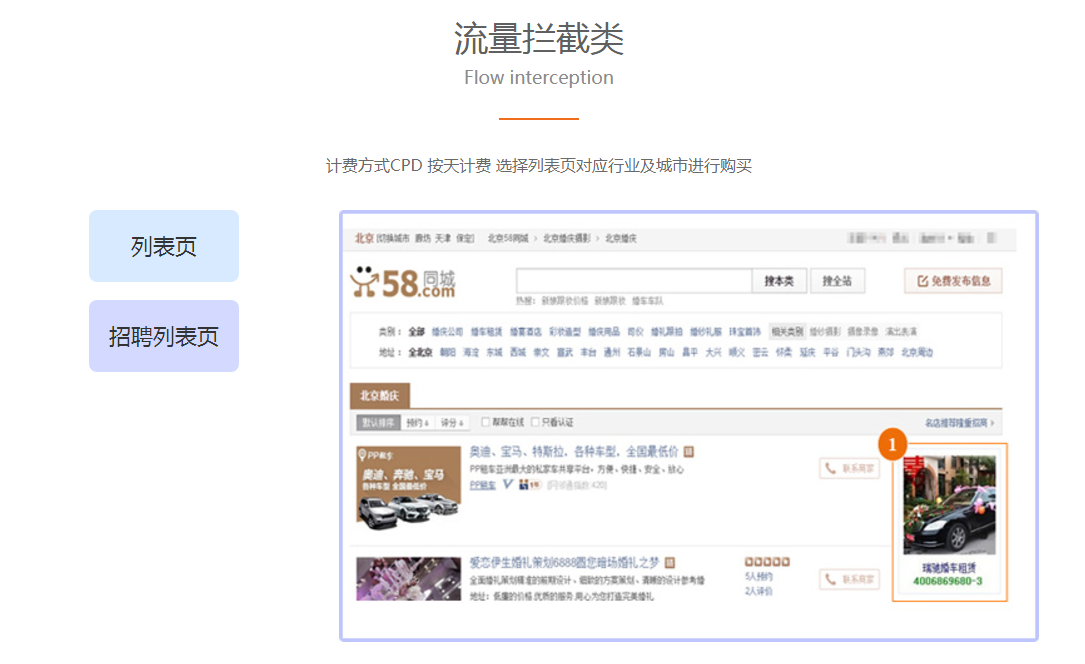Filter address by 东城
The width and height of the screenshot is (1085, 664).
(494, 353)
